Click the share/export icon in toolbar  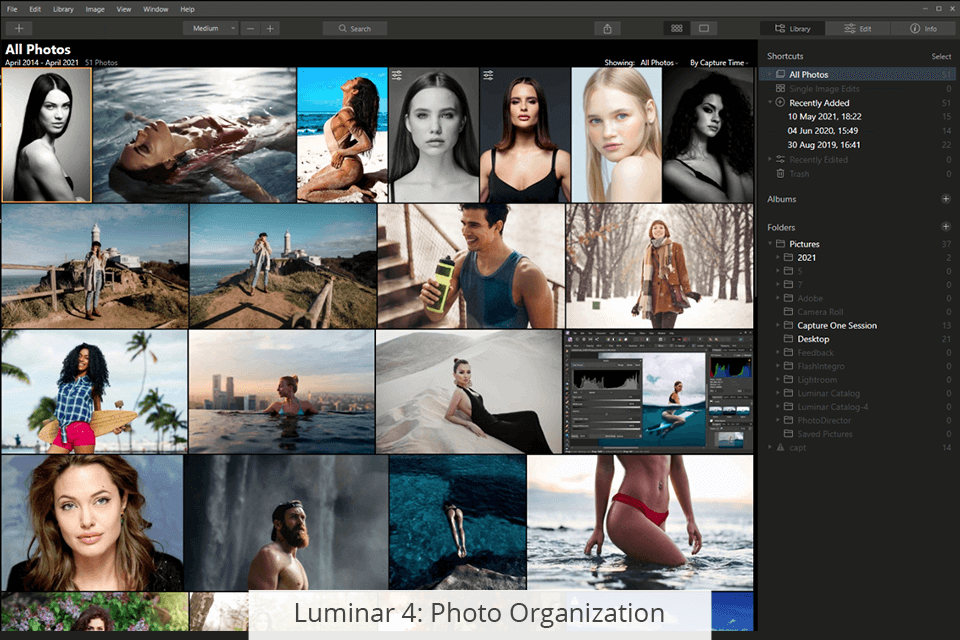pyautogui.click(x=608, y=28)
